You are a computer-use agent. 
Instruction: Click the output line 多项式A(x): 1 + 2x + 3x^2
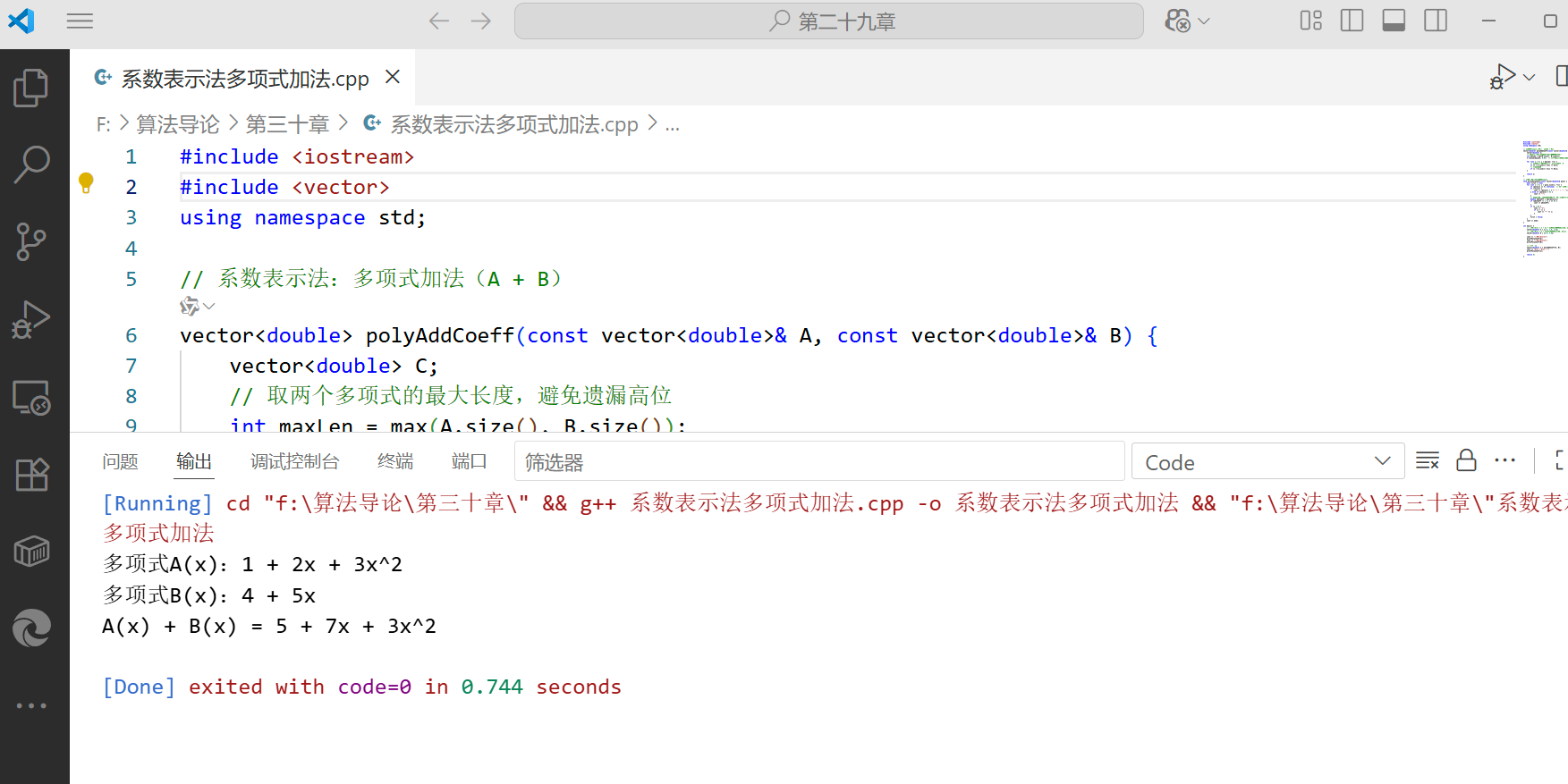point(252,565)
